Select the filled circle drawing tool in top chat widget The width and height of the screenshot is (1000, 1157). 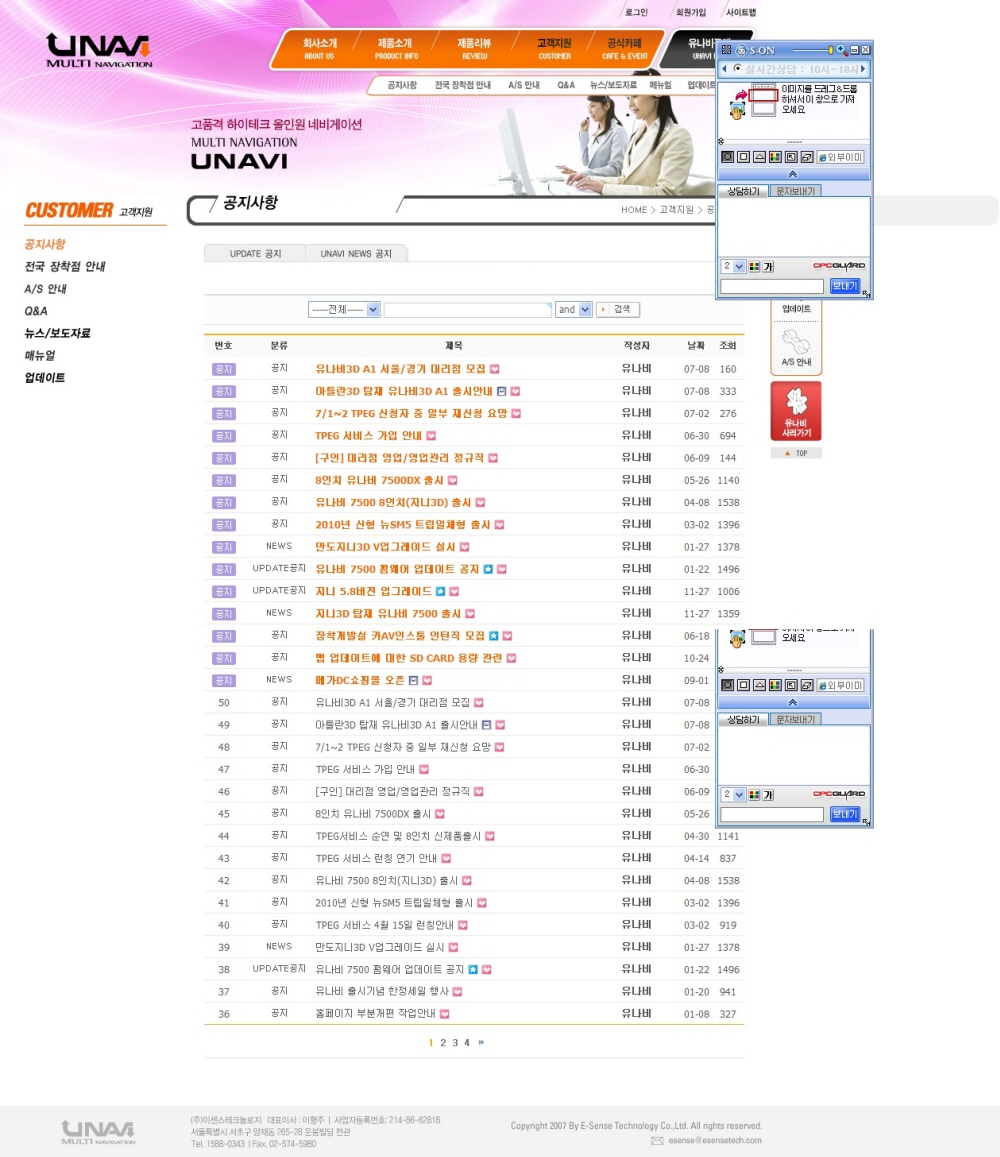pyautogui.click(x=727, y=157)
